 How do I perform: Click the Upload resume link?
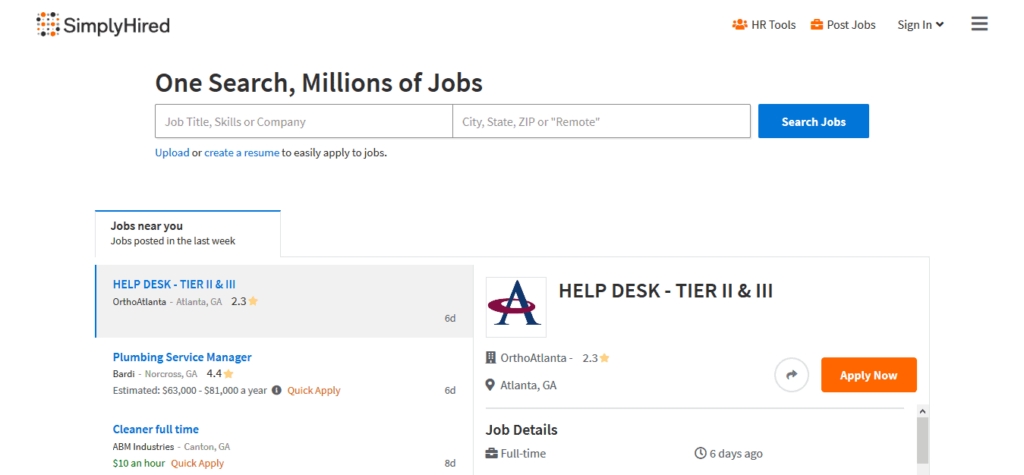[171, 153]
